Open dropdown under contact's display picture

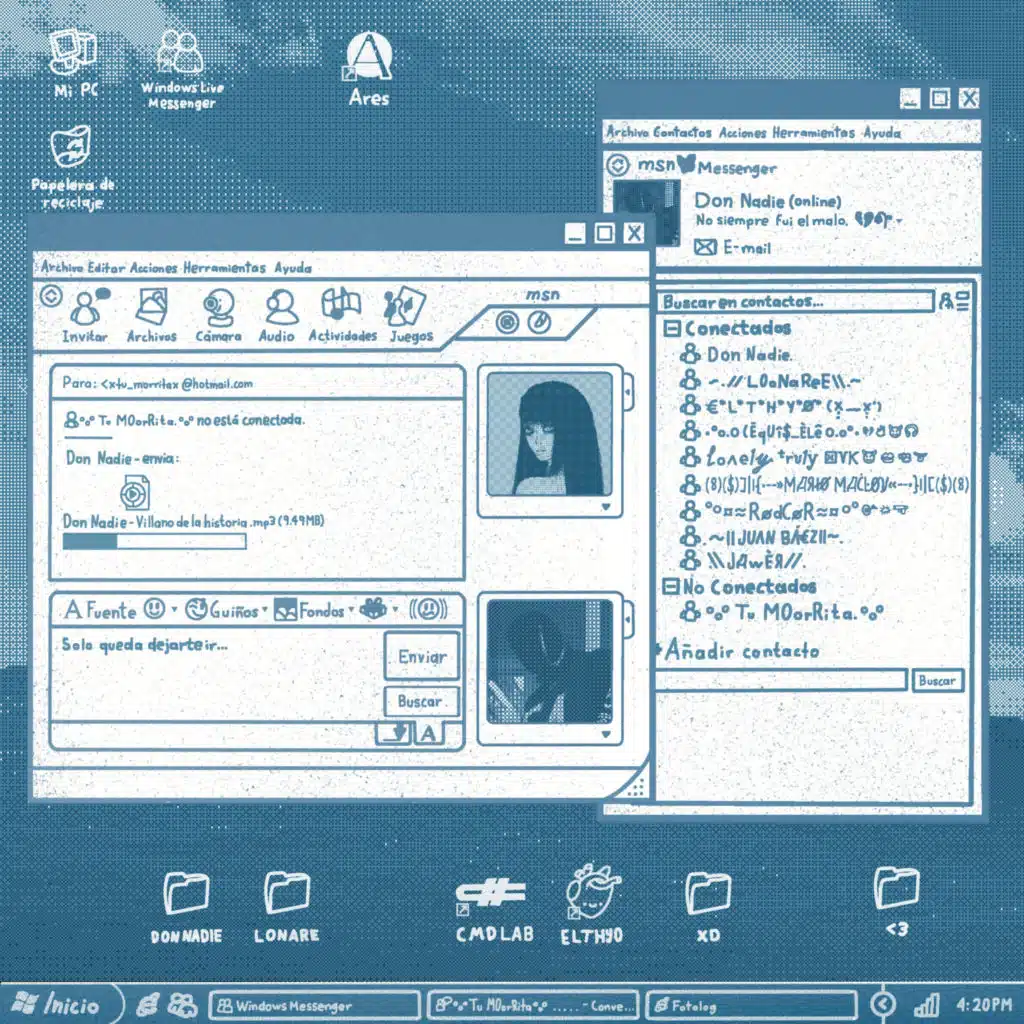[x=606, y=507]
